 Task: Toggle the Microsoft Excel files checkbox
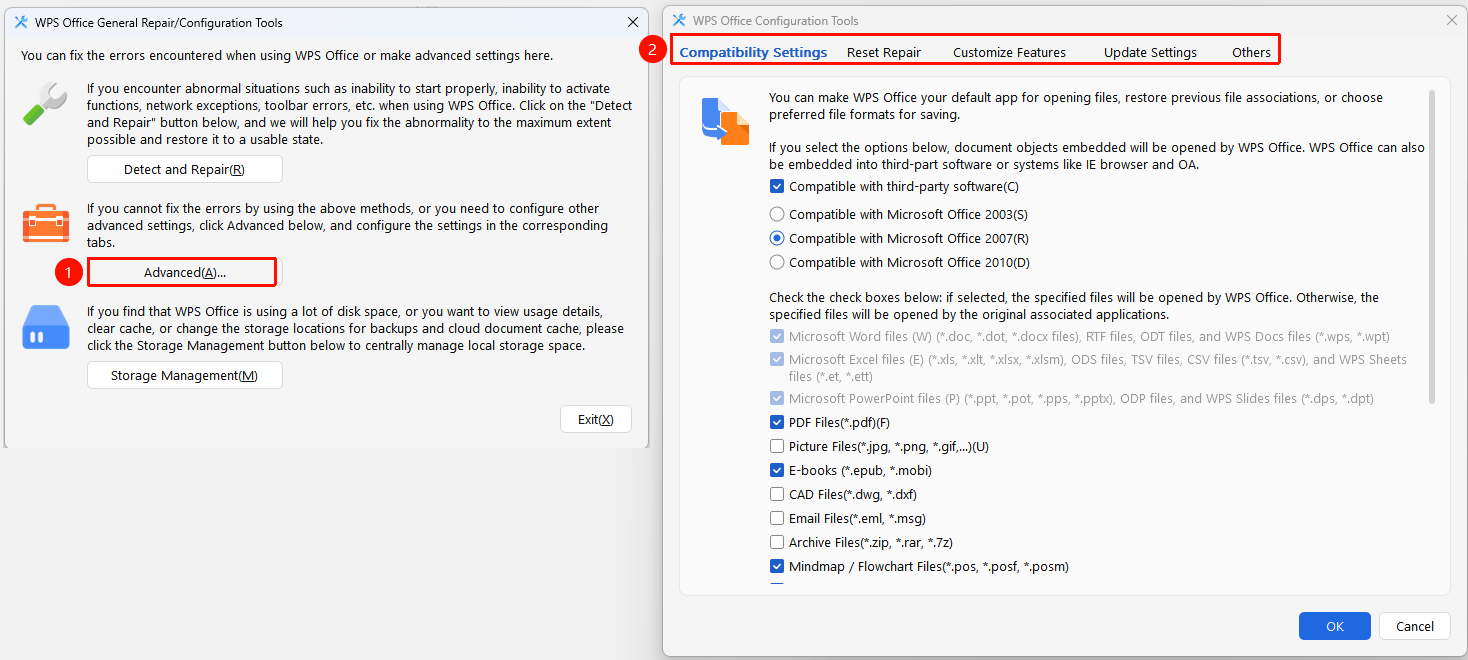point(777,359)
